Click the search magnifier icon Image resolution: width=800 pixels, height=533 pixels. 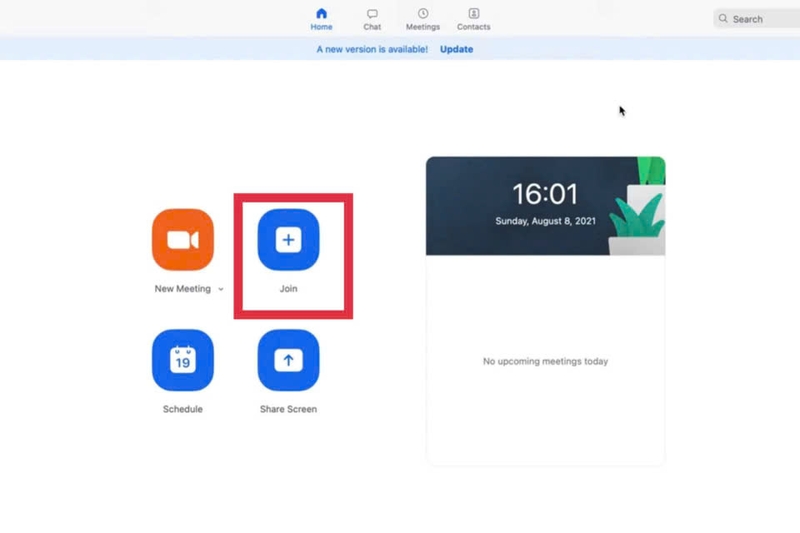pyautogui.click(x=723, y=18)
